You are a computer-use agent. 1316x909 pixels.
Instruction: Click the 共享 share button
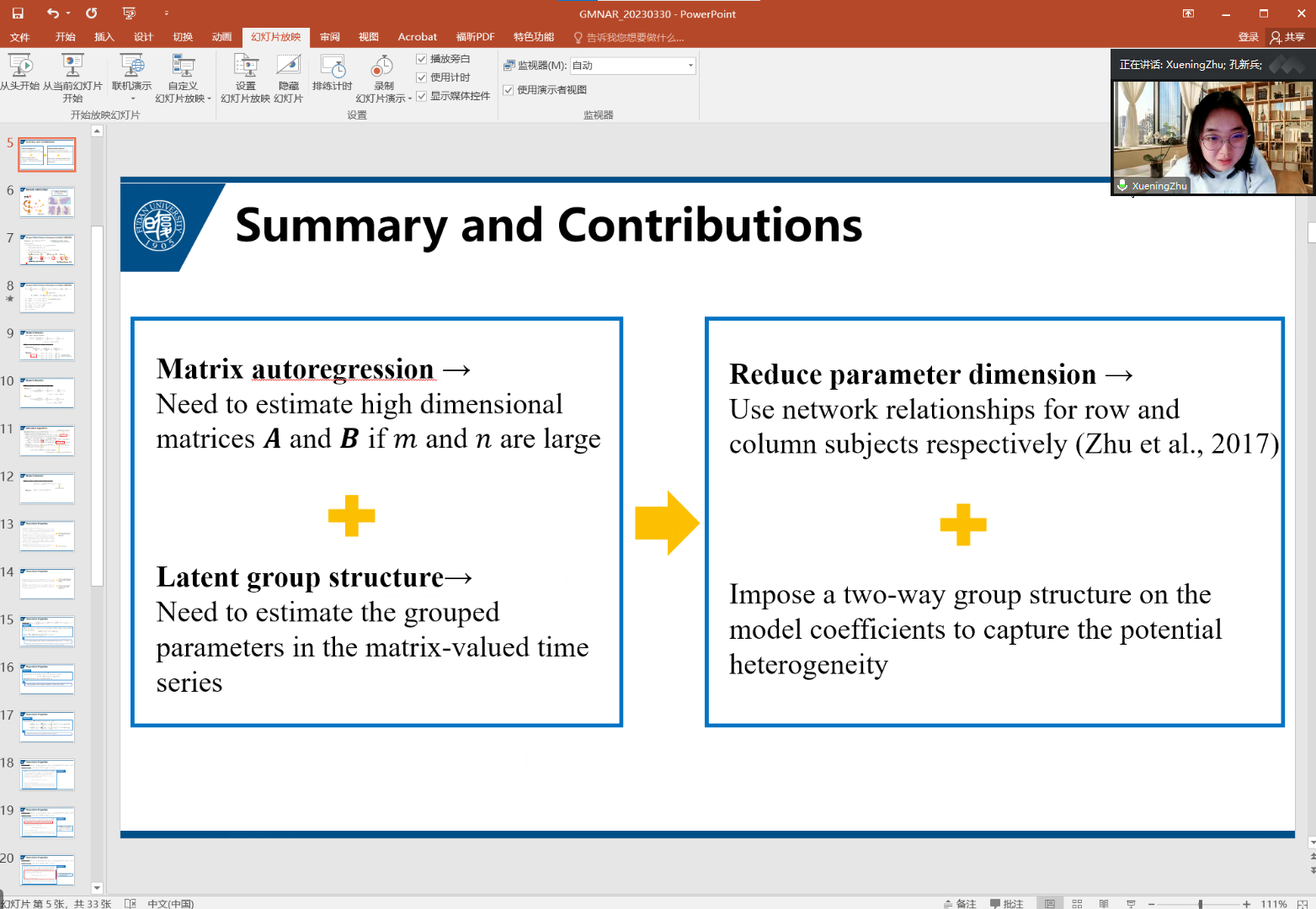click(1288, 37)
